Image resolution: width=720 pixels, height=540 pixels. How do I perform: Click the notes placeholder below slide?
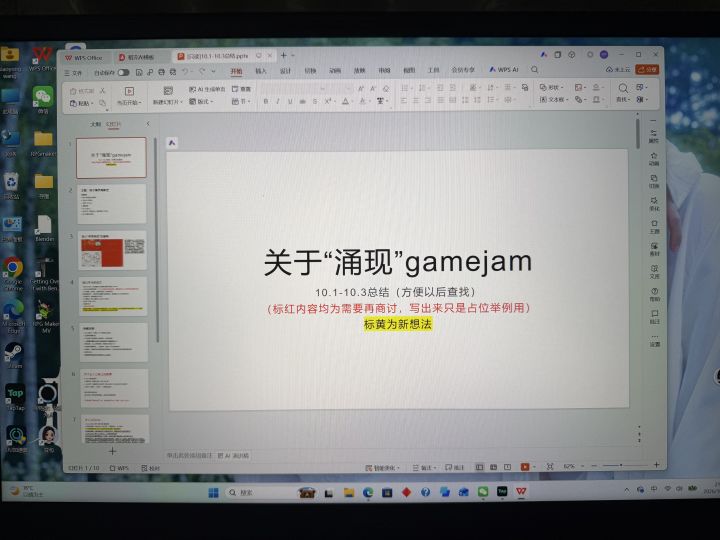pos(189,456)
